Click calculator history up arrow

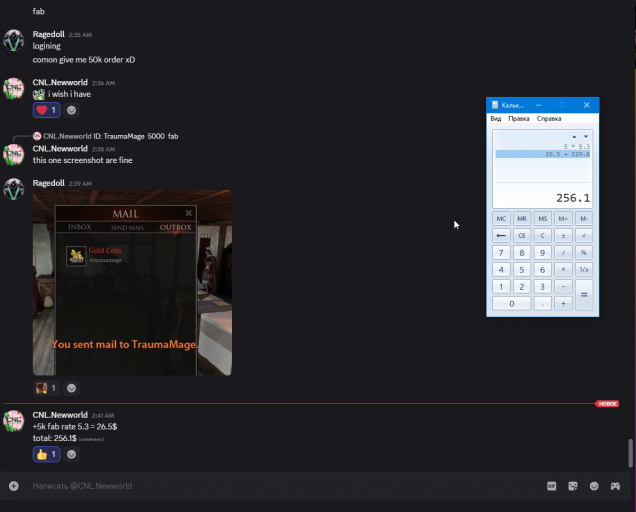click(574, 136)
